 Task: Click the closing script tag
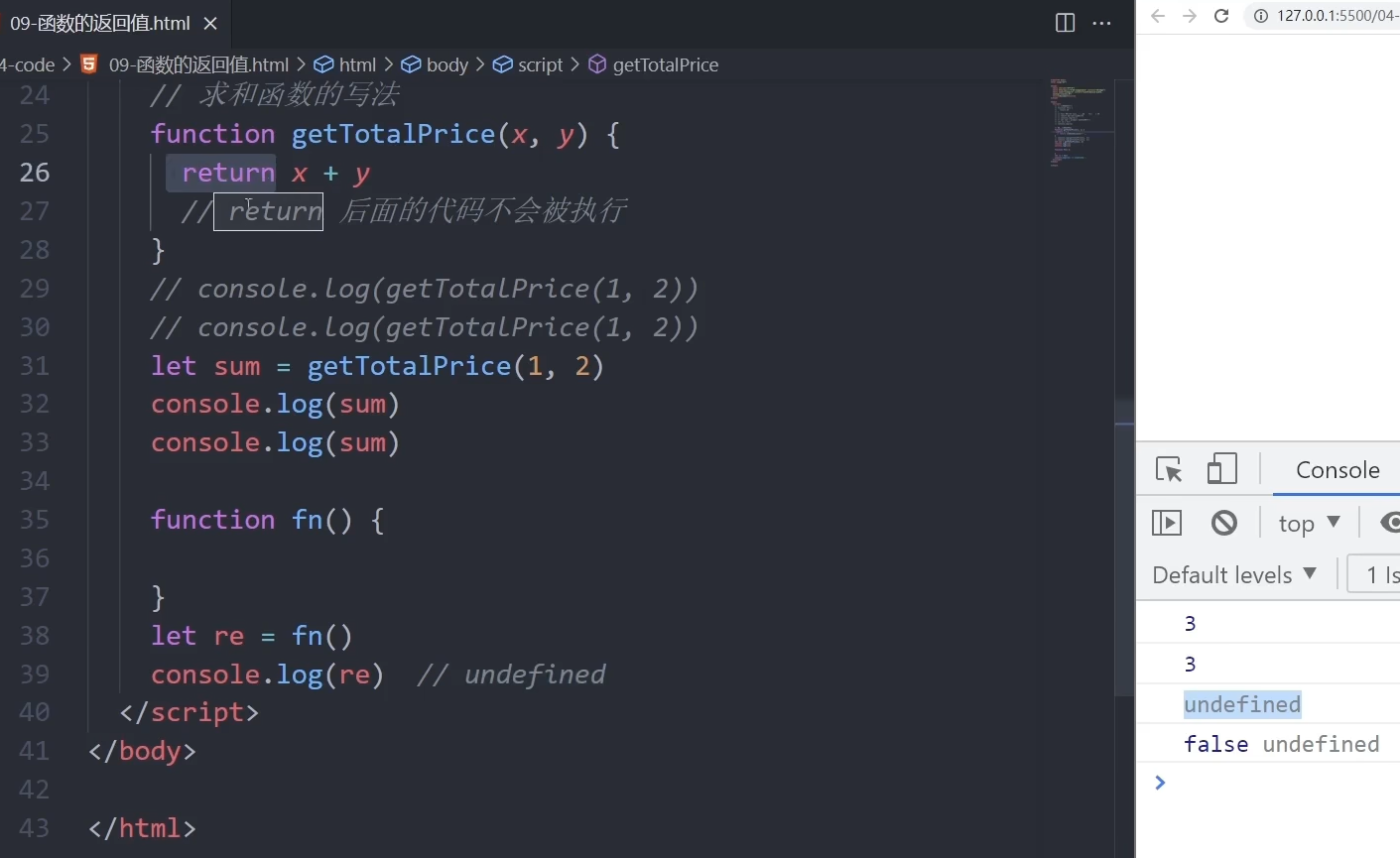[190, 712]
